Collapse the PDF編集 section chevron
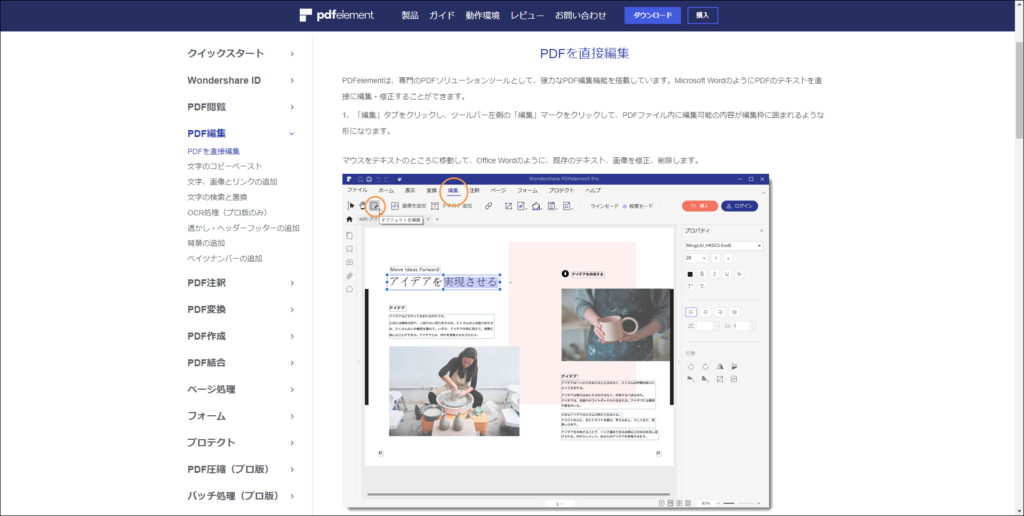This screenshot has height=516, width=1024. point(292,134)
